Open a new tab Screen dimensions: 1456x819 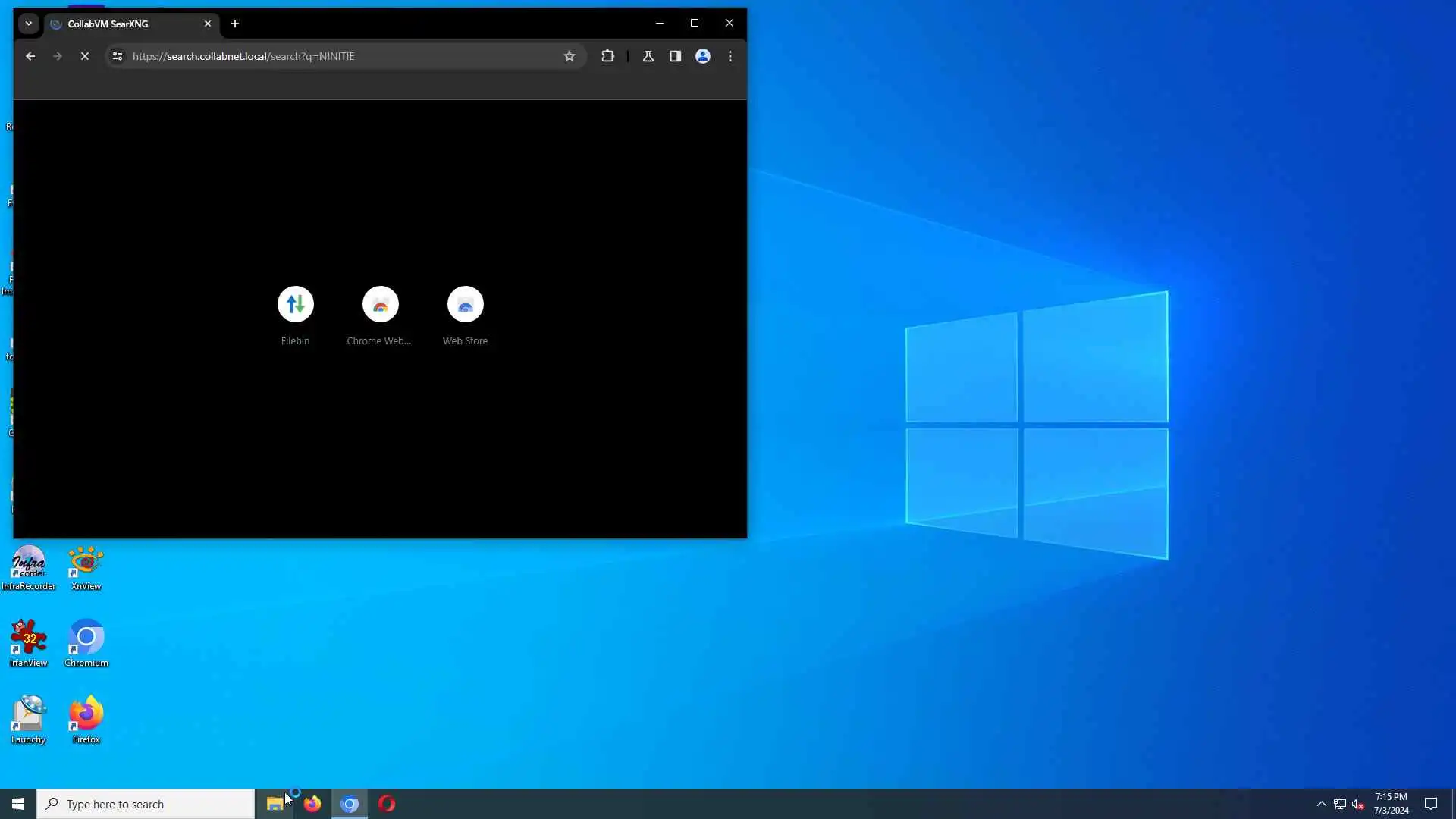point(235,24)
